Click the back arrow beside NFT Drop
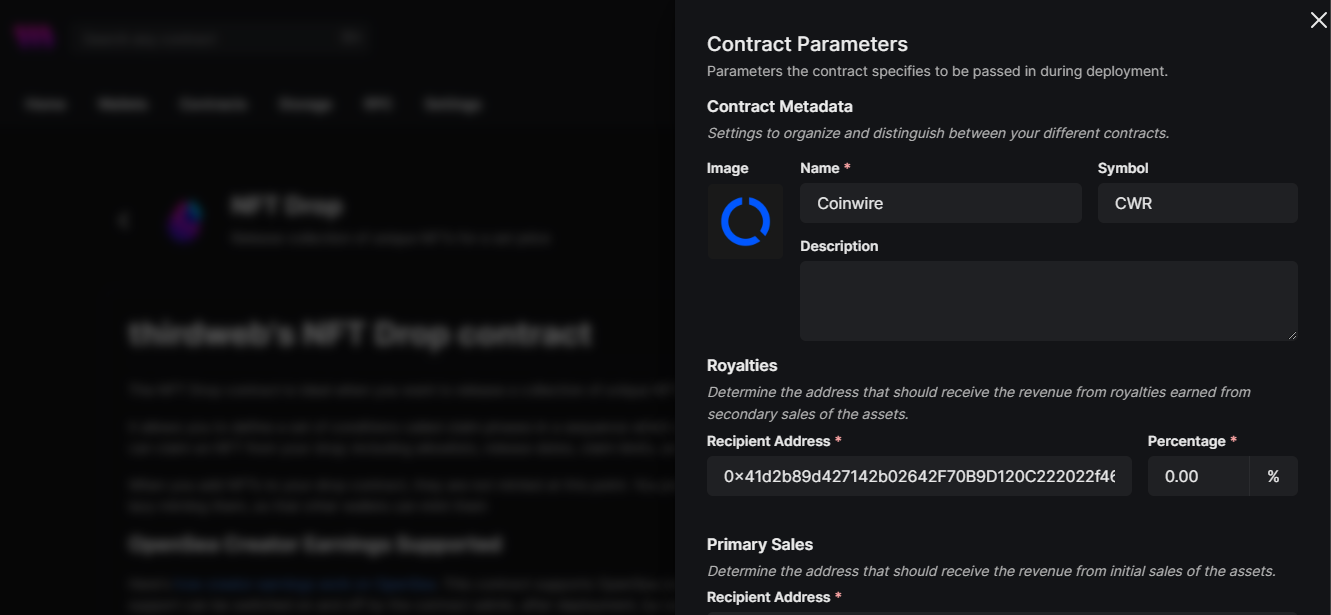Image resolution: width=1331 pixels, height=615 pixels. pos(124,221)
